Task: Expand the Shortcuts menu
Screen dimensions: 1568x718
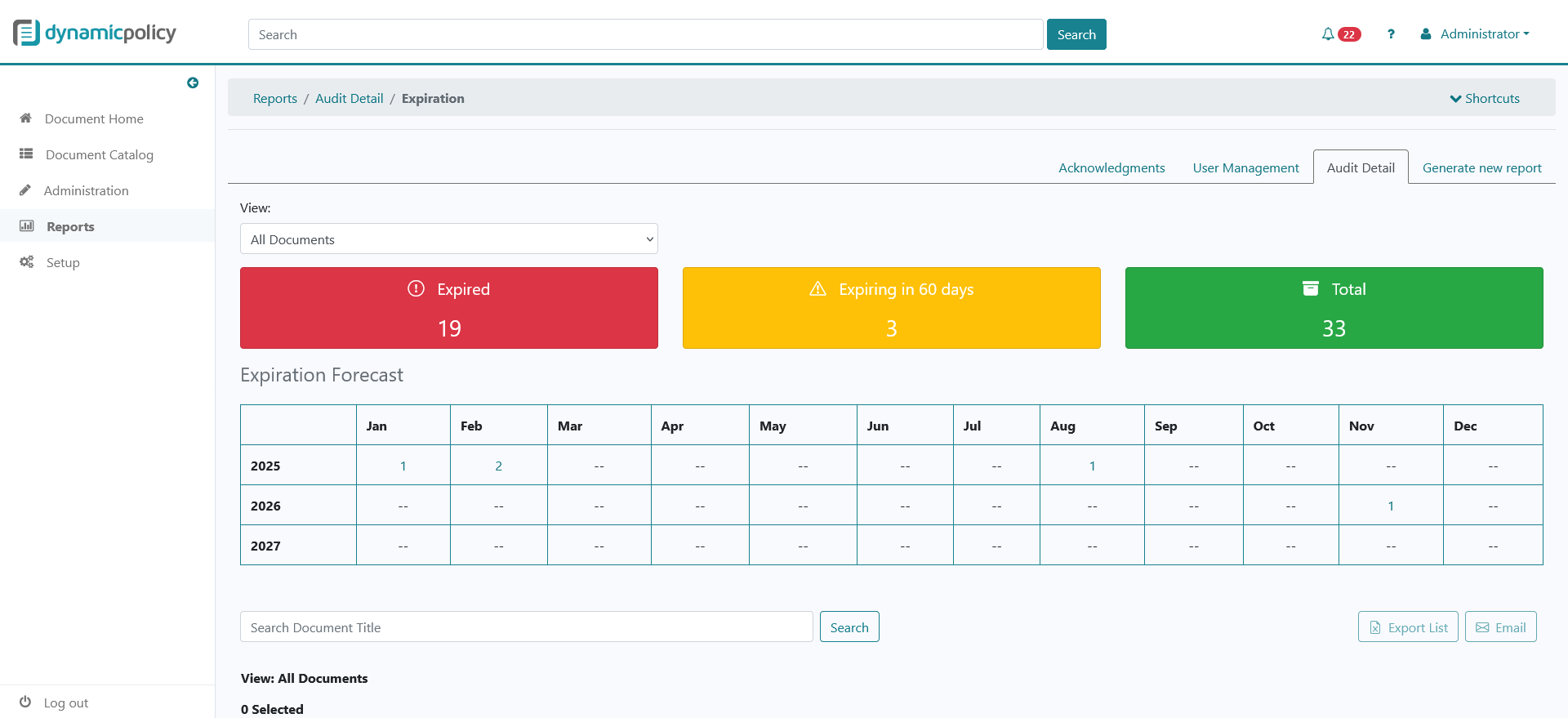Action: point(1485,98)
